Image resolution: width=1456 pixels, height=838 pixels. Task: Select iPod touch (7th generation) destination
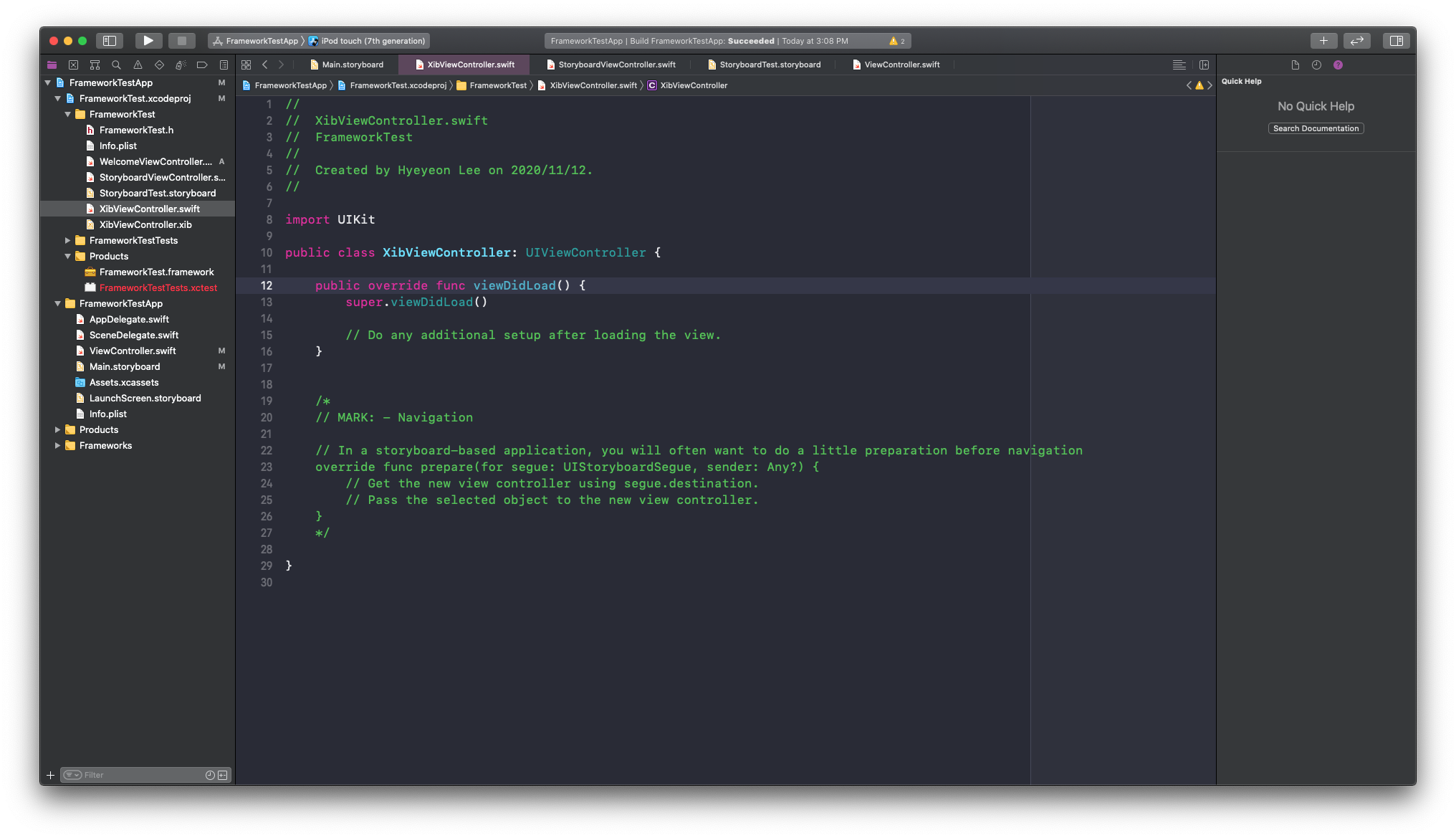click(373, 41)
